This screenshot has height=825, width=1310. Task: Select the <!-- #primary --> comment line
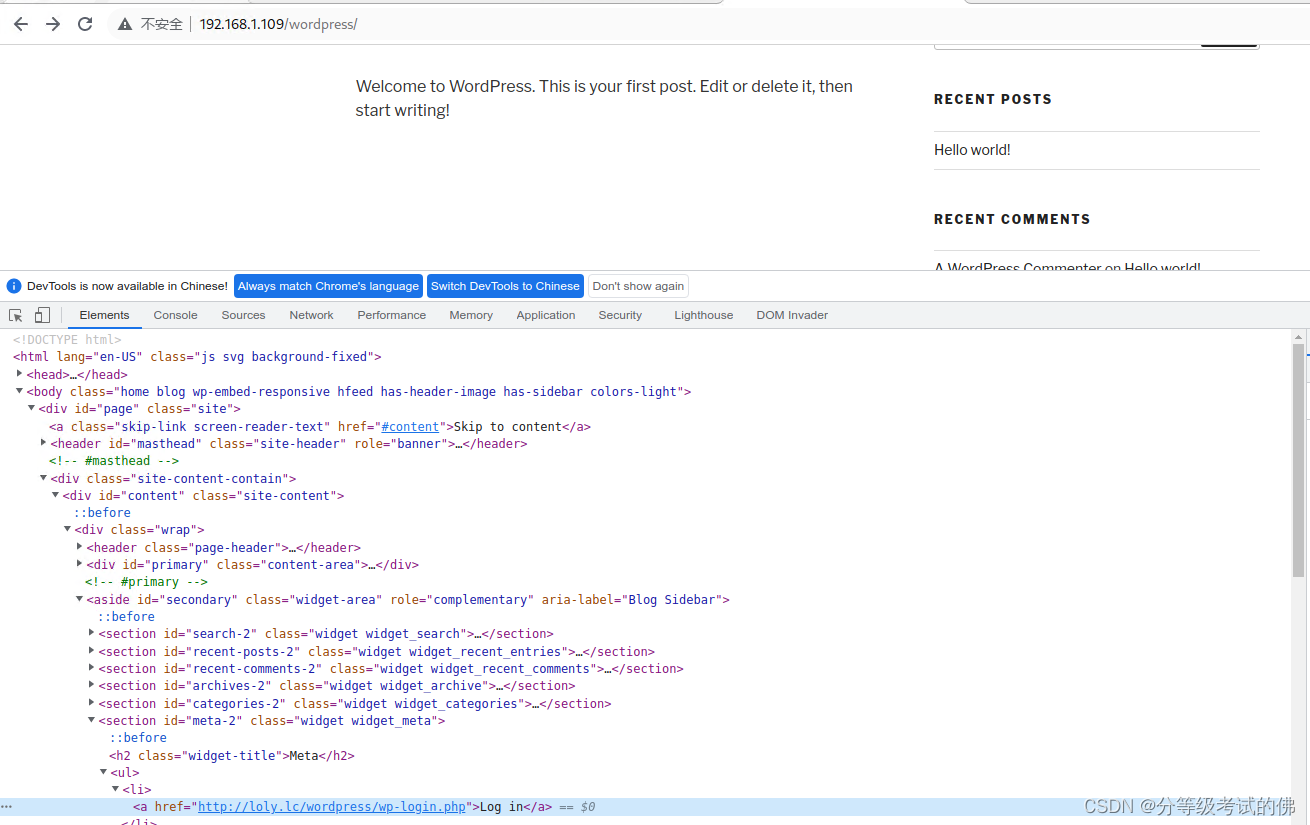146,582
